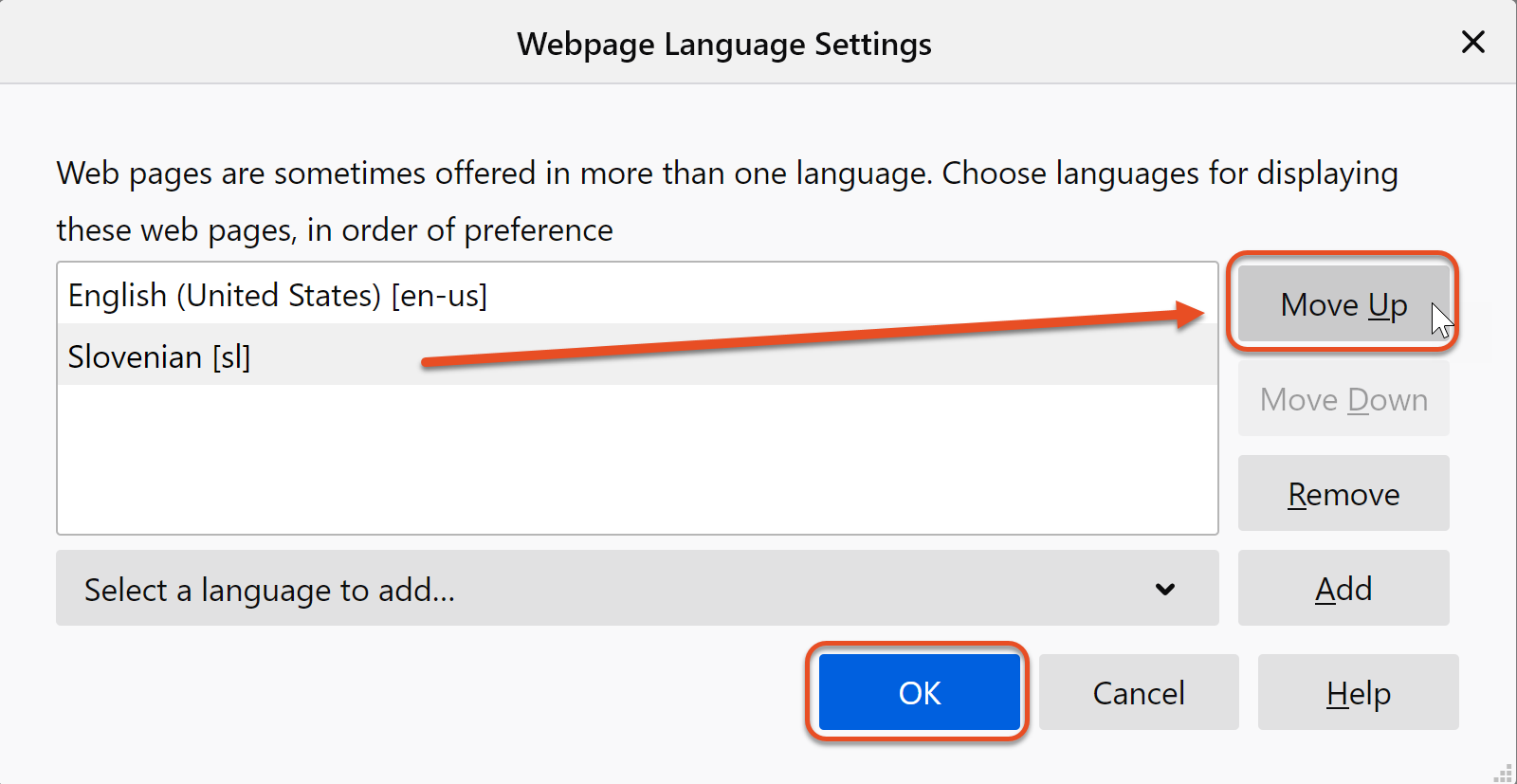This screenshot has height=784, width=1517.
Task: Close the Webpage Language Settings dialog
Action: pos(1472,43)
